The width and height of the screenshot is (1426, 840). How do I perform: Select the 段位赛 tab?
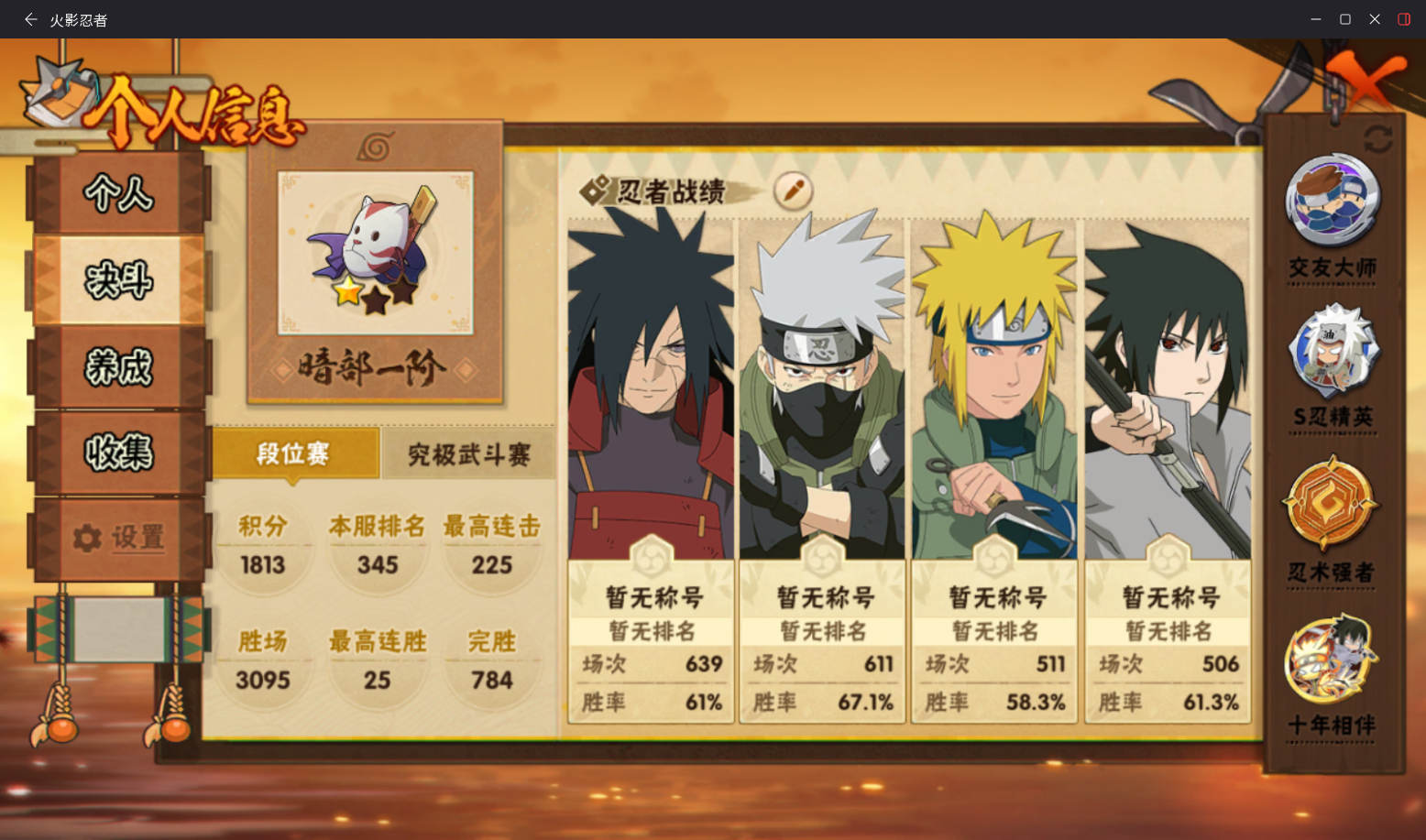pyautogui.click(x=293, y=453)
